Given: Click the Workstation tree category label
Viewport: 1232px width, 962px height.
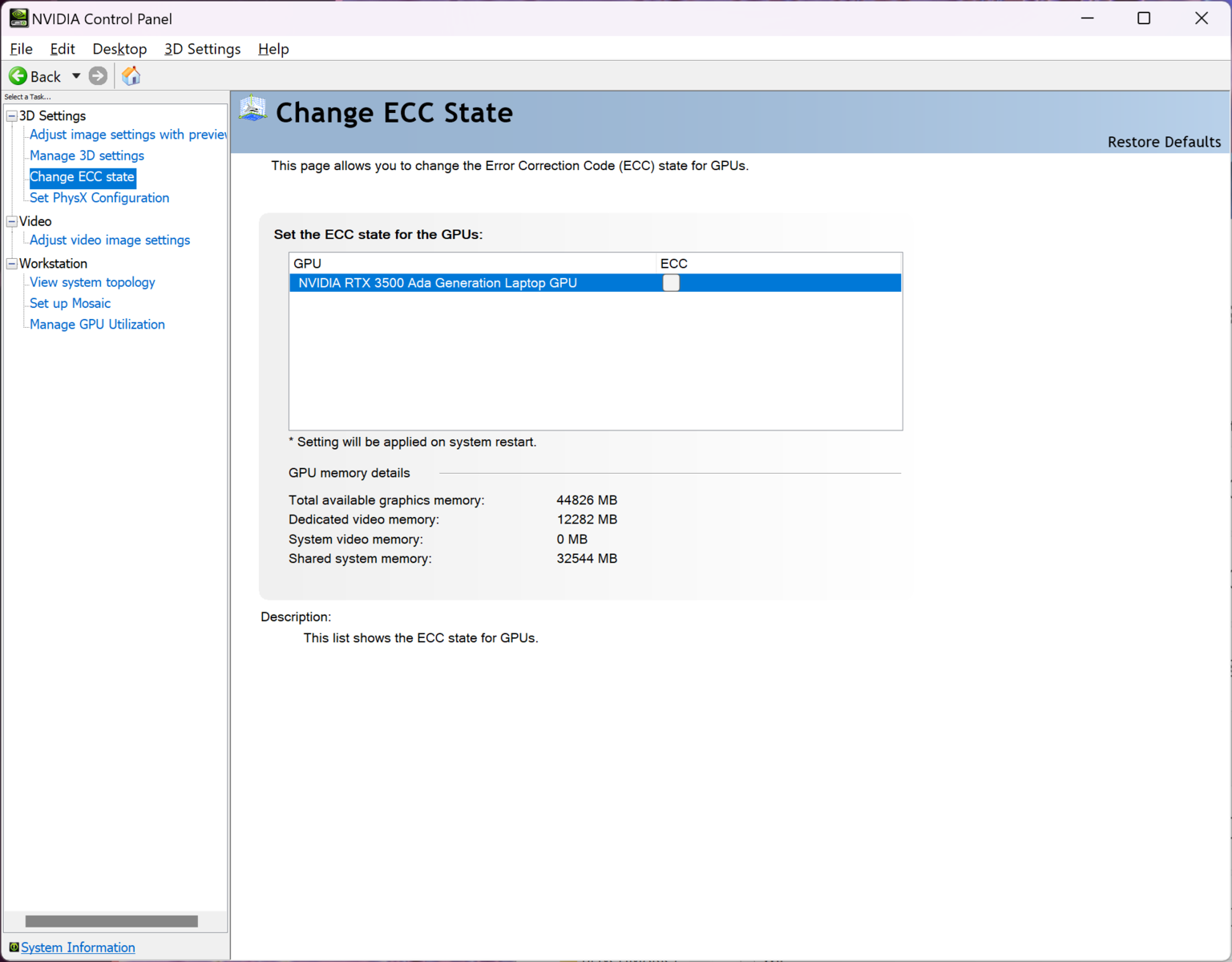Looking at the screenshot, I should click(53, 264).
